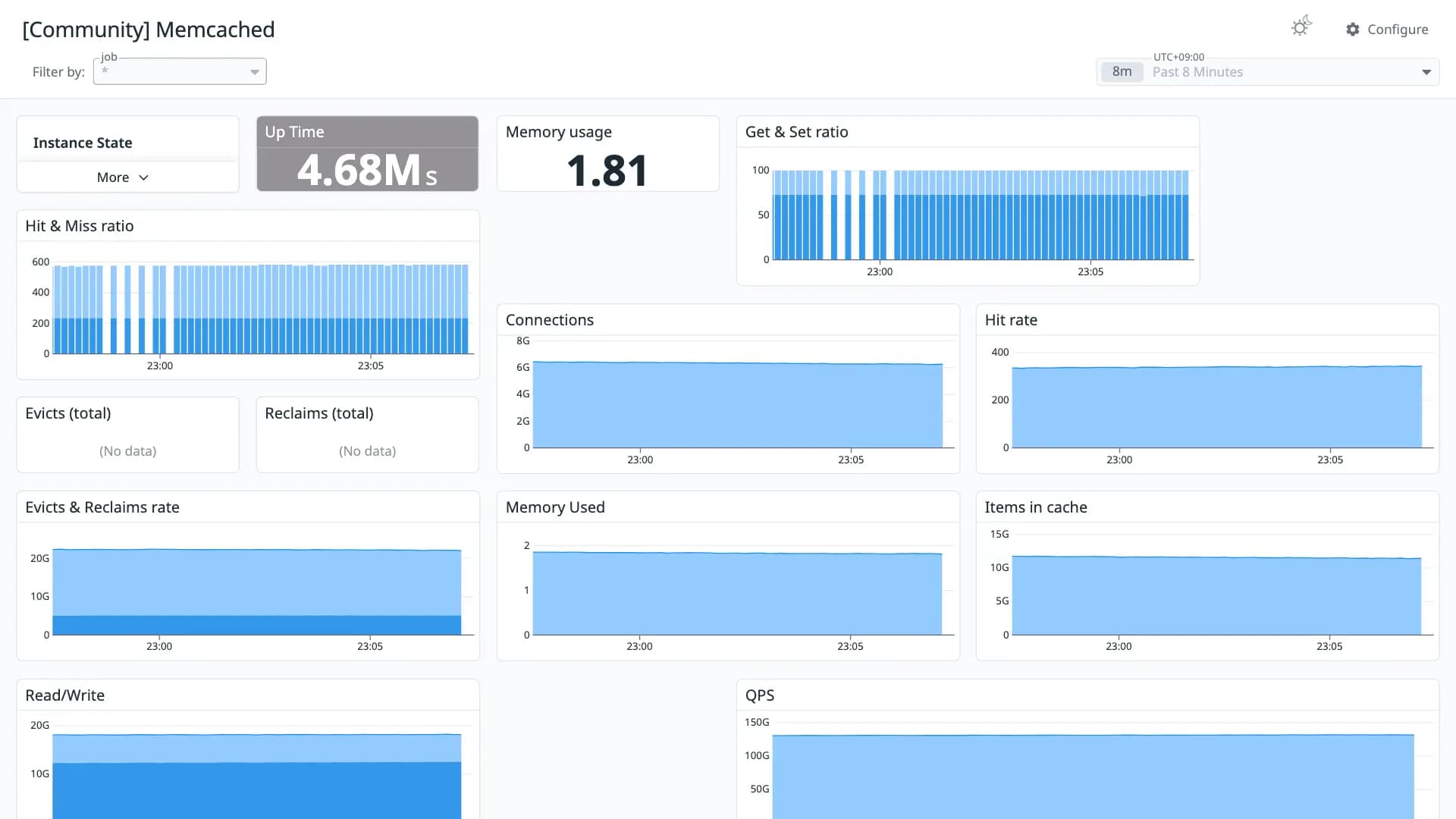Click the Get & Set ratio chart title
The image size is (1456, 819).
point(796,132)
